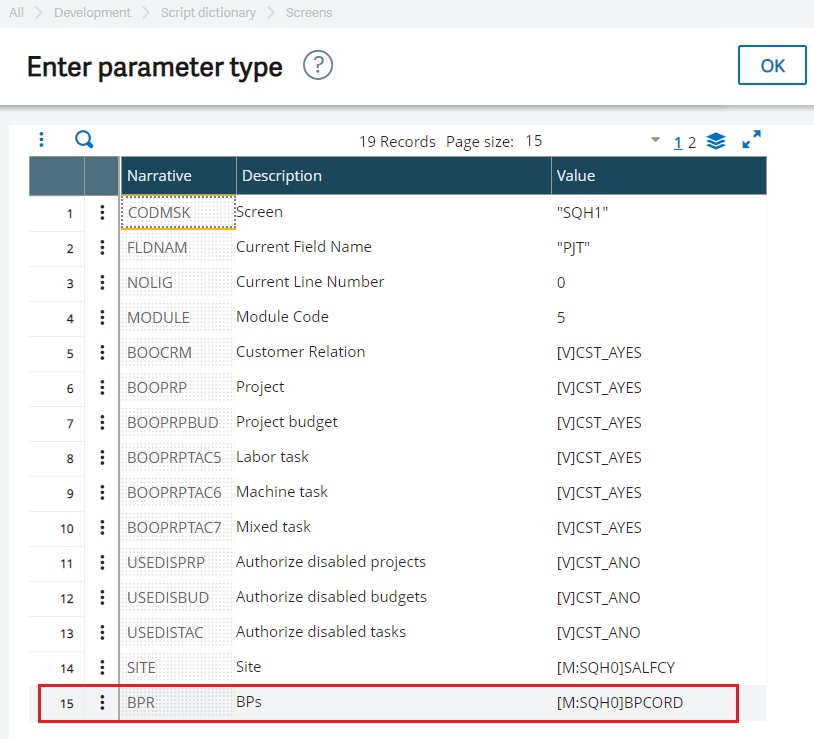814x739 pixels.
Task: Open row actions menu for BPR row
Action: 102,703
